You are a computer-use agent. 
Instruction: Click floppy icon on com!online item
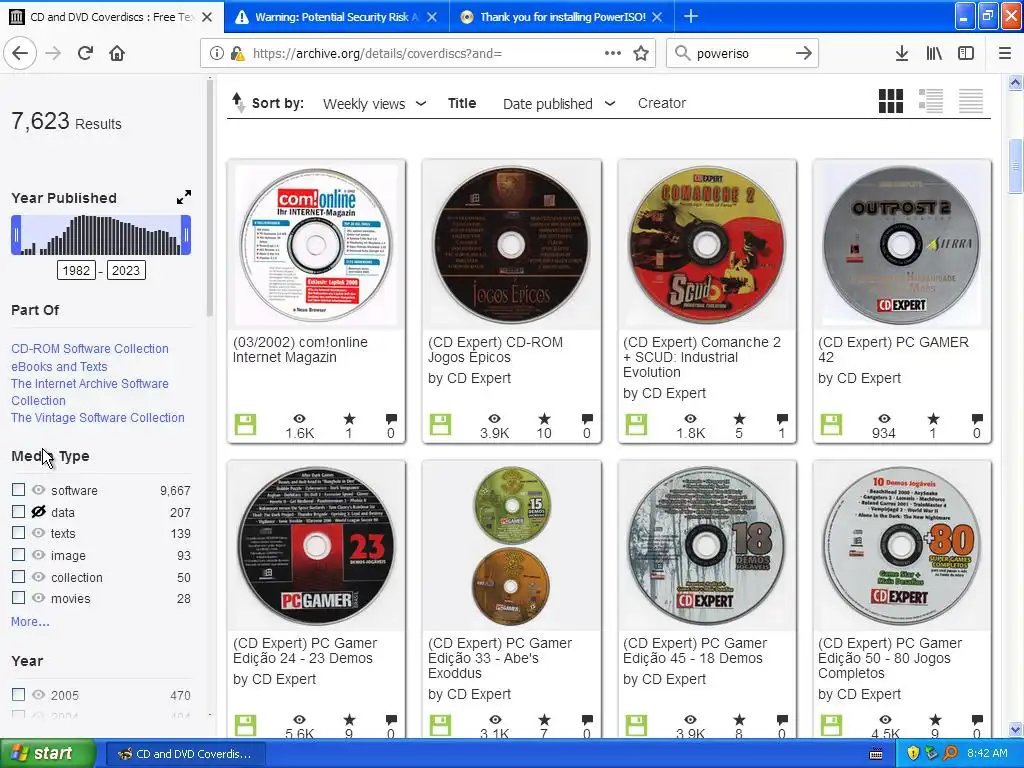pyautogui.click(x=246, y=425)
